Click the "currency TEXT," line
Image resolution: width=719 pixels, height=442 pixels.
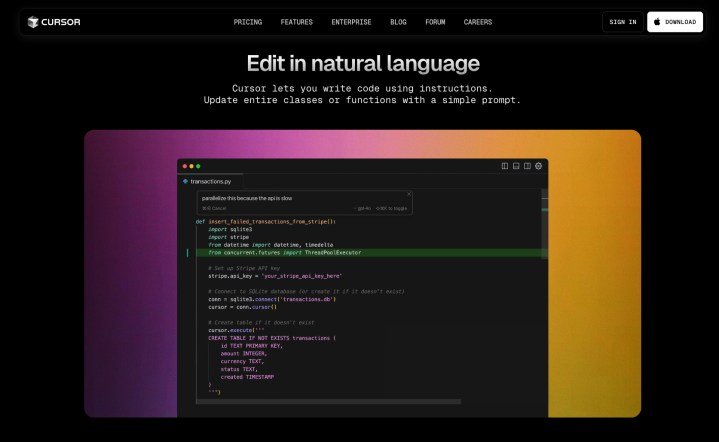coord(242,362)
